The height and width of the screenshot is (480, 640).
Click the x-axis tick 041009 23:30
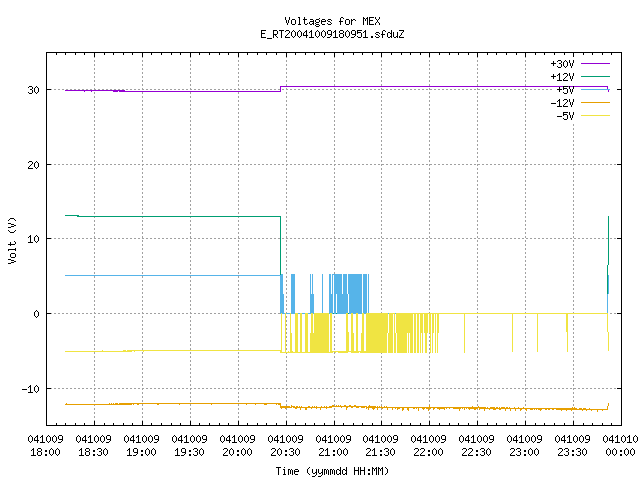click(x=572, y=446)
